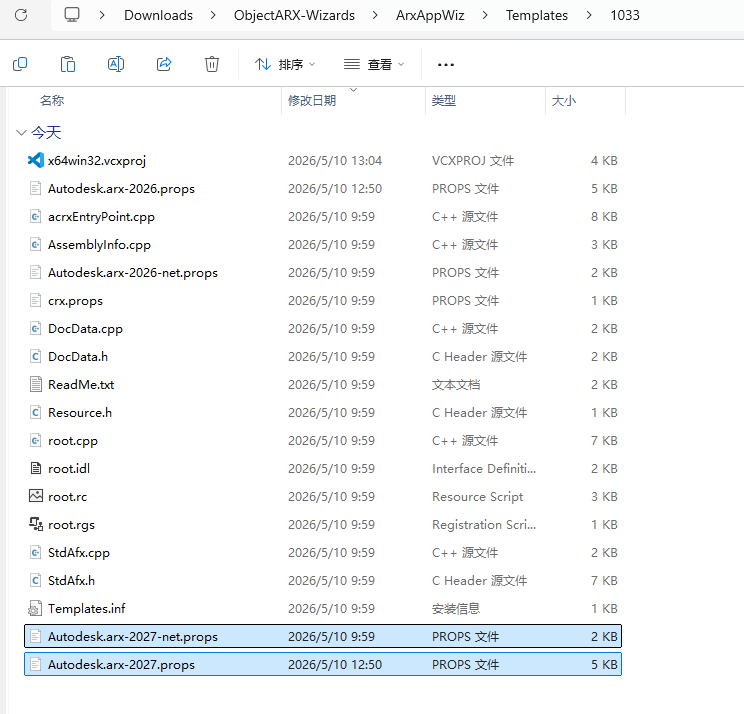Click the This PC monitor icon
Screen dimensions: 744x714
pyautogui.click(x=72, y=15)
